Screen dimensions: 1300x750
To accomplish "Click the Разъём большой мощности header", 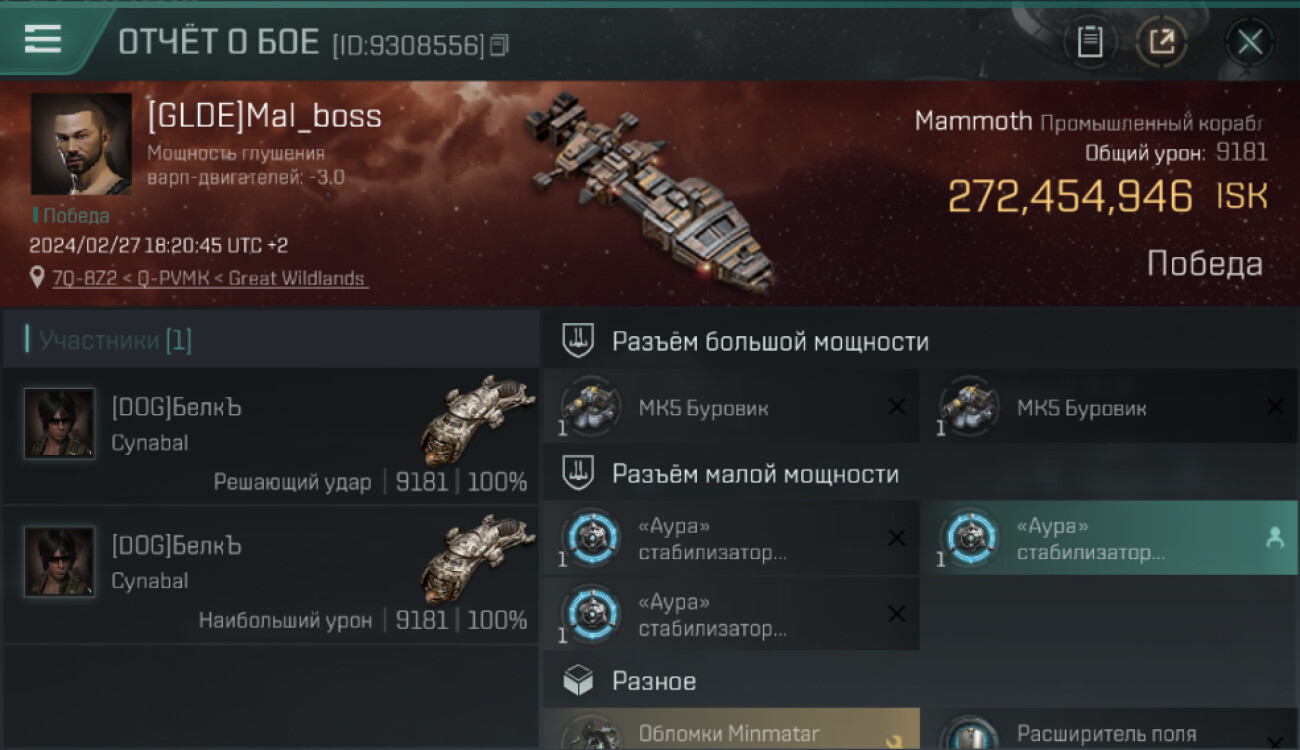I will (770, 341).
